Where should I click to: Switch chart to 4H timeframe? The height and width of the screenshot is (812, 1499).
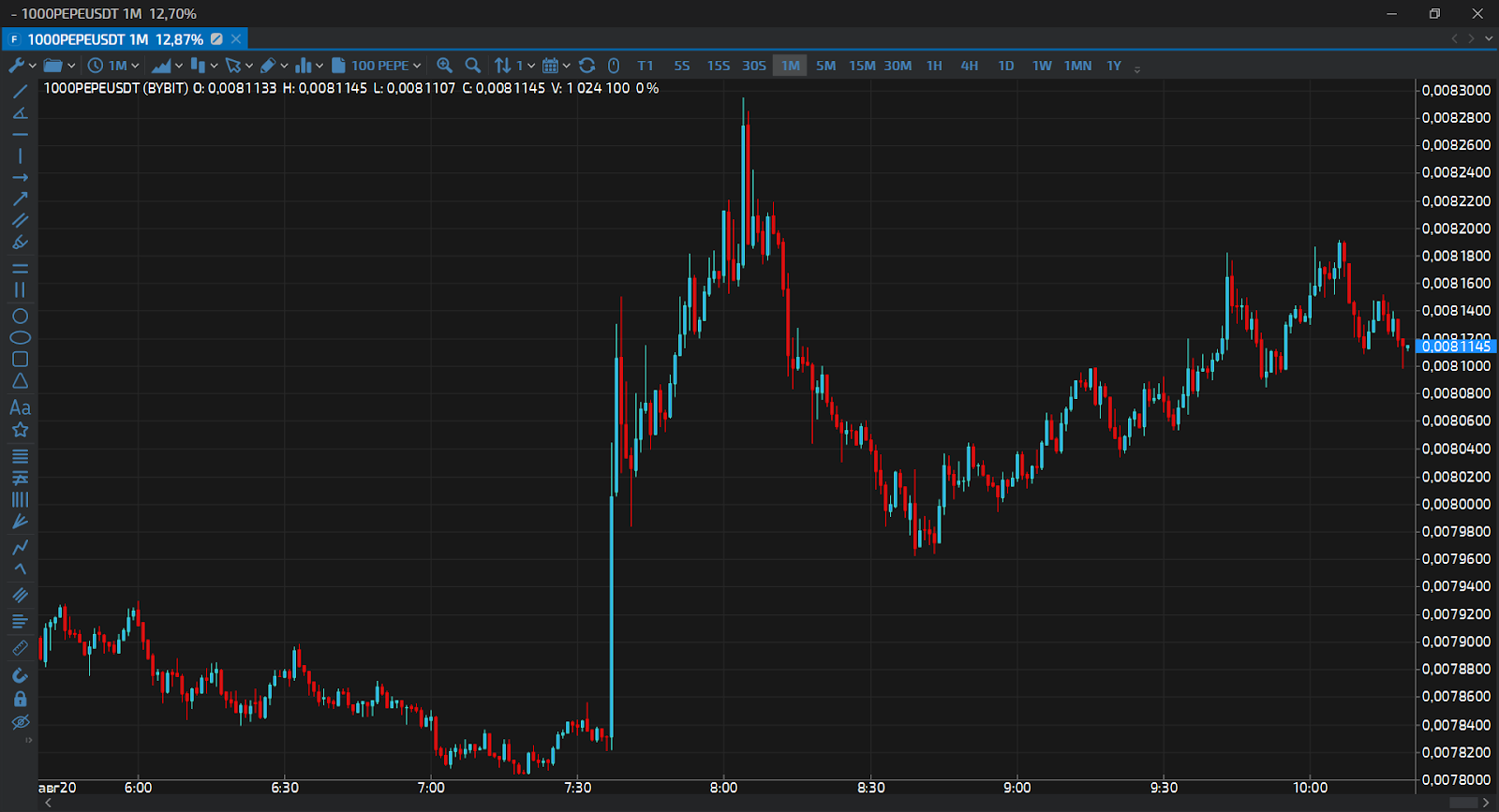pyautogui.click(x=970, y=66)
